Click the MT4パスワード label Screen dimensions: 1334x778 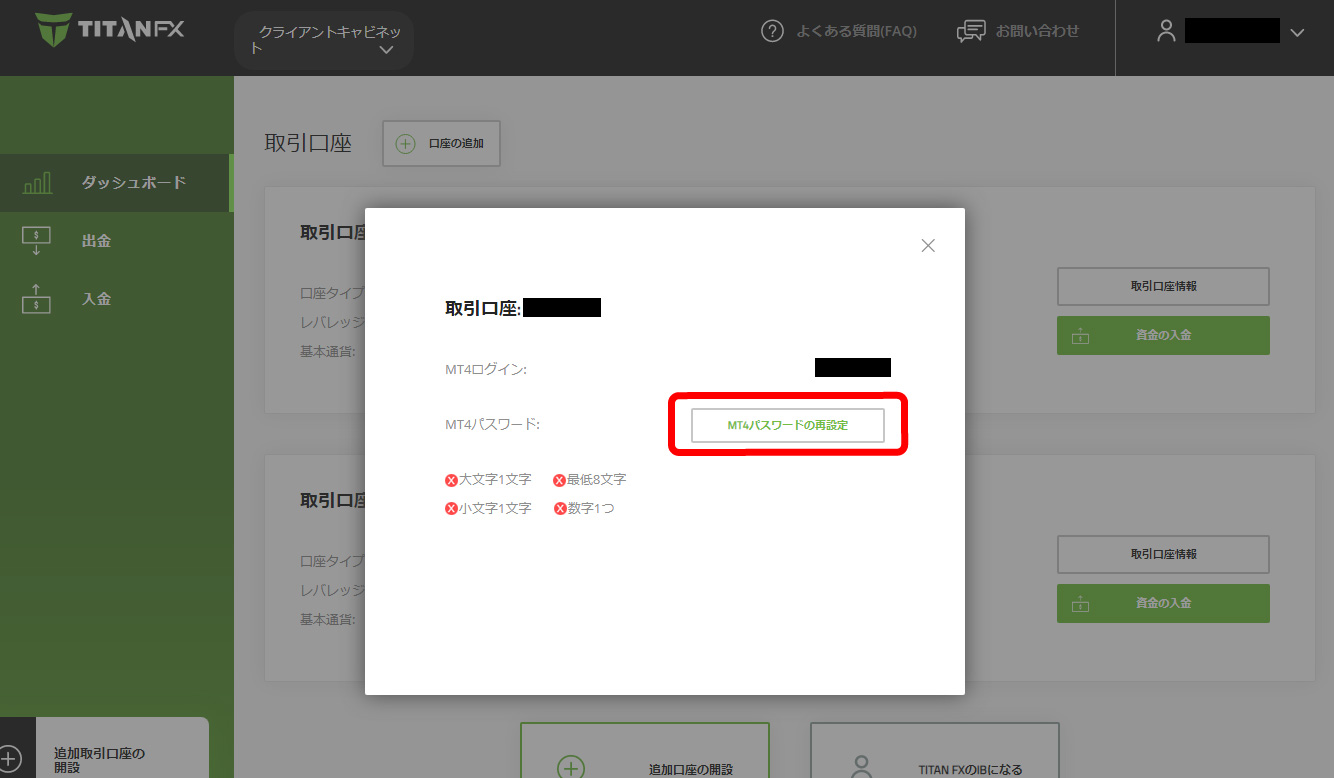point(492,424)
